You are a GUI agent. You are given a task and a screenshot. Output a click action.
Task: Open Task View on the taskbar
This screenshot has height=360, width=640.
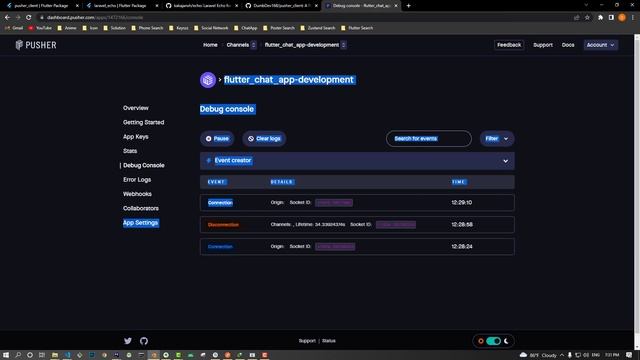point(42,355)
